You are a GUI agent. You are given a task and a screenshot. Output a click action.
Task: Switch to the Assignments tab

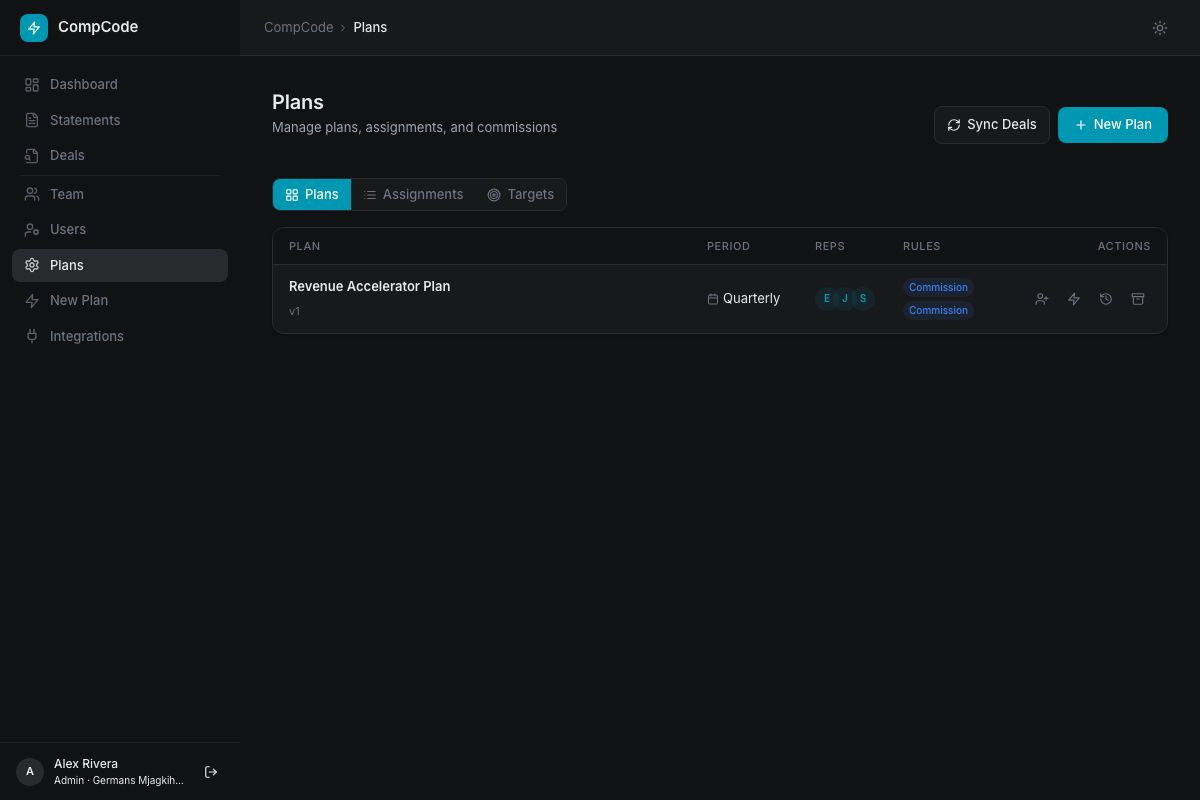[x=413, y=195]
